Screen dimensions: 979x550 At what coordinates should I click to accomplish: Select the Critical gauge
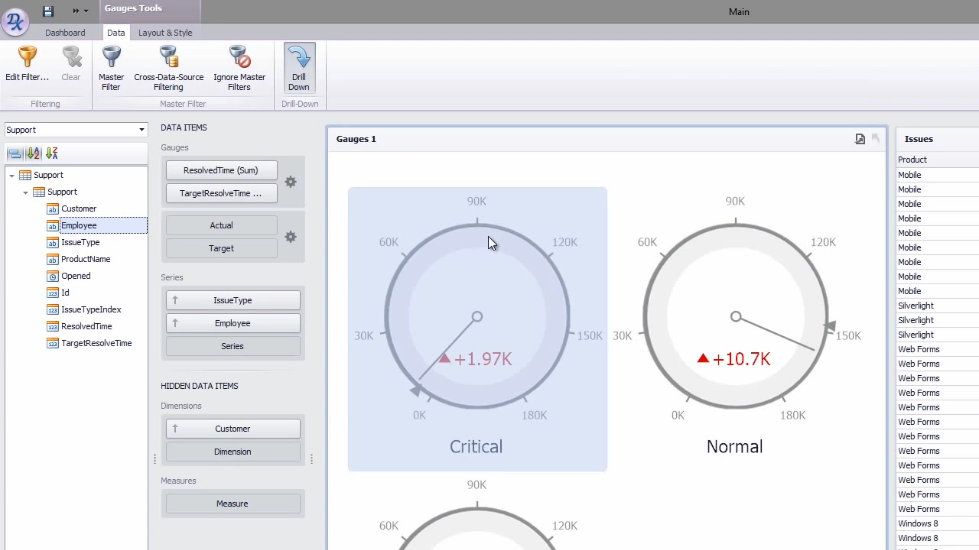point(477,329)
